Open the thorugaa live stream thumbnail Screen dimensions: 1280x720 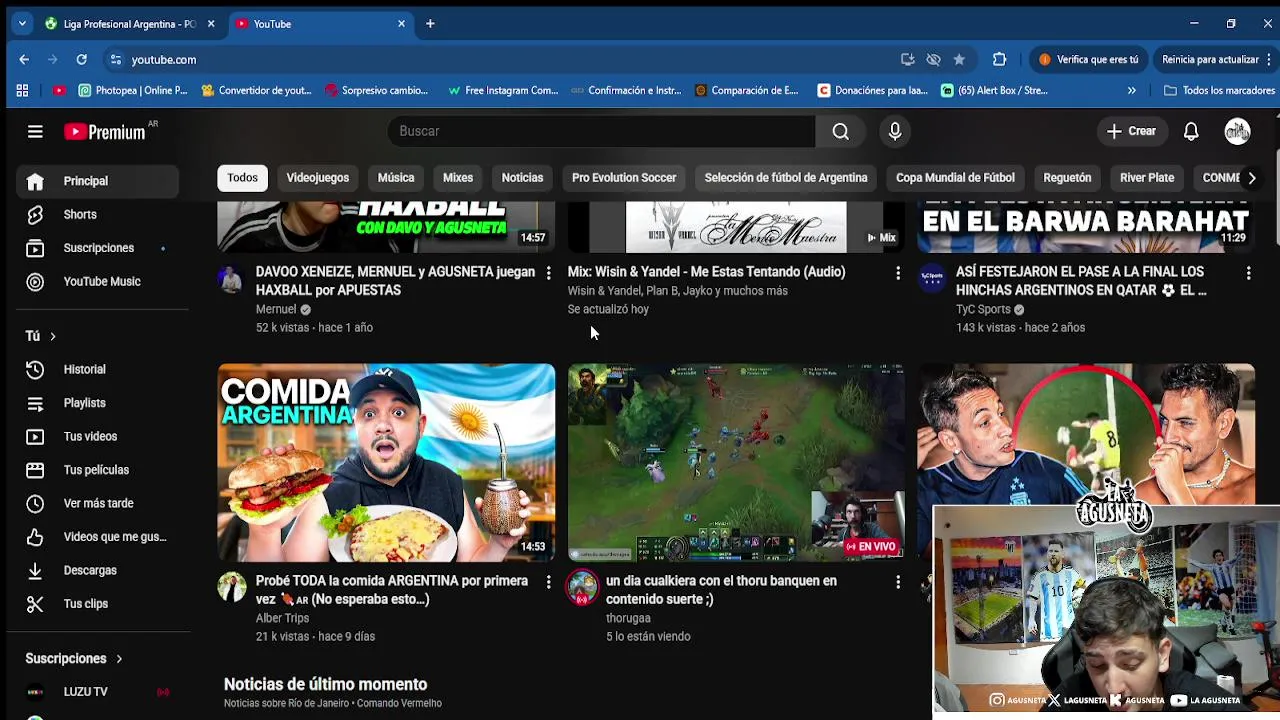pos(736,462)
